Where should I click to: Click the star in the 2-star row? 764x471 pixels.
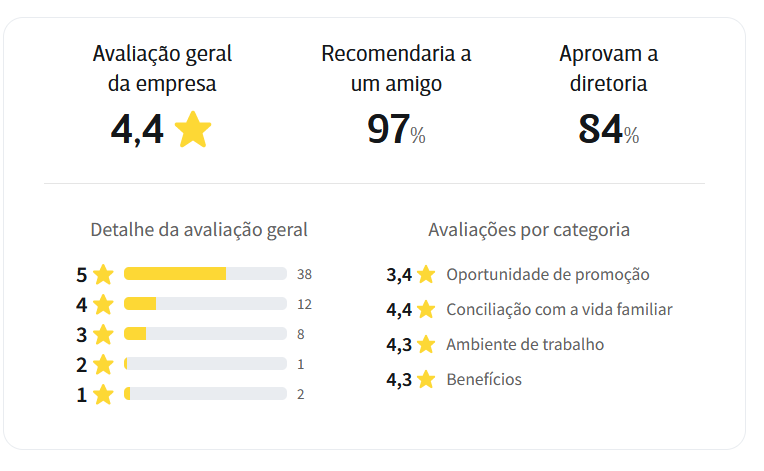coord(103,365)
